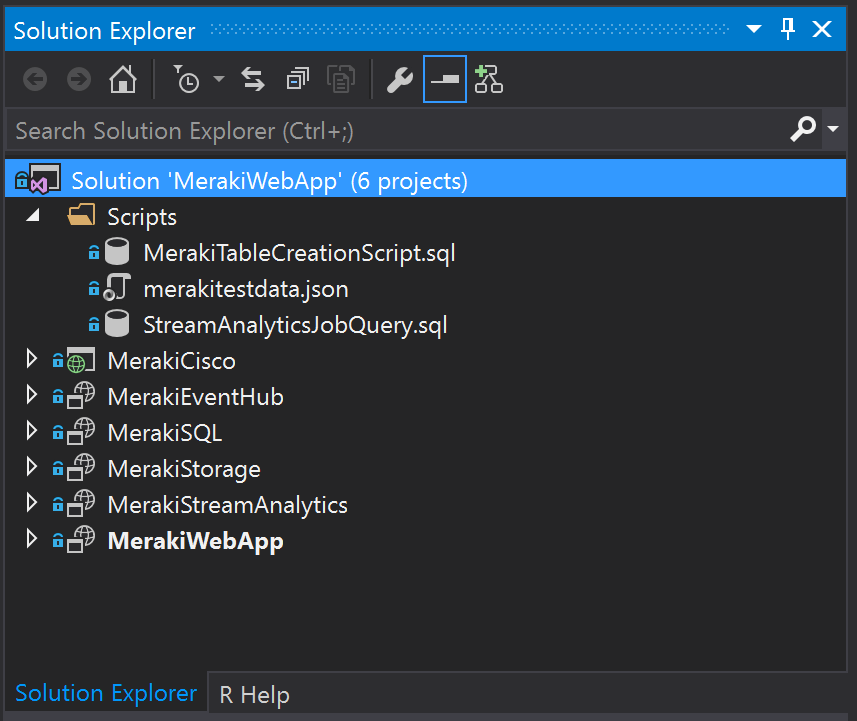Go to Home view in Solution Explorer
Image resolution: width=857 pixels, height=721 pixels.
[122, 80]
